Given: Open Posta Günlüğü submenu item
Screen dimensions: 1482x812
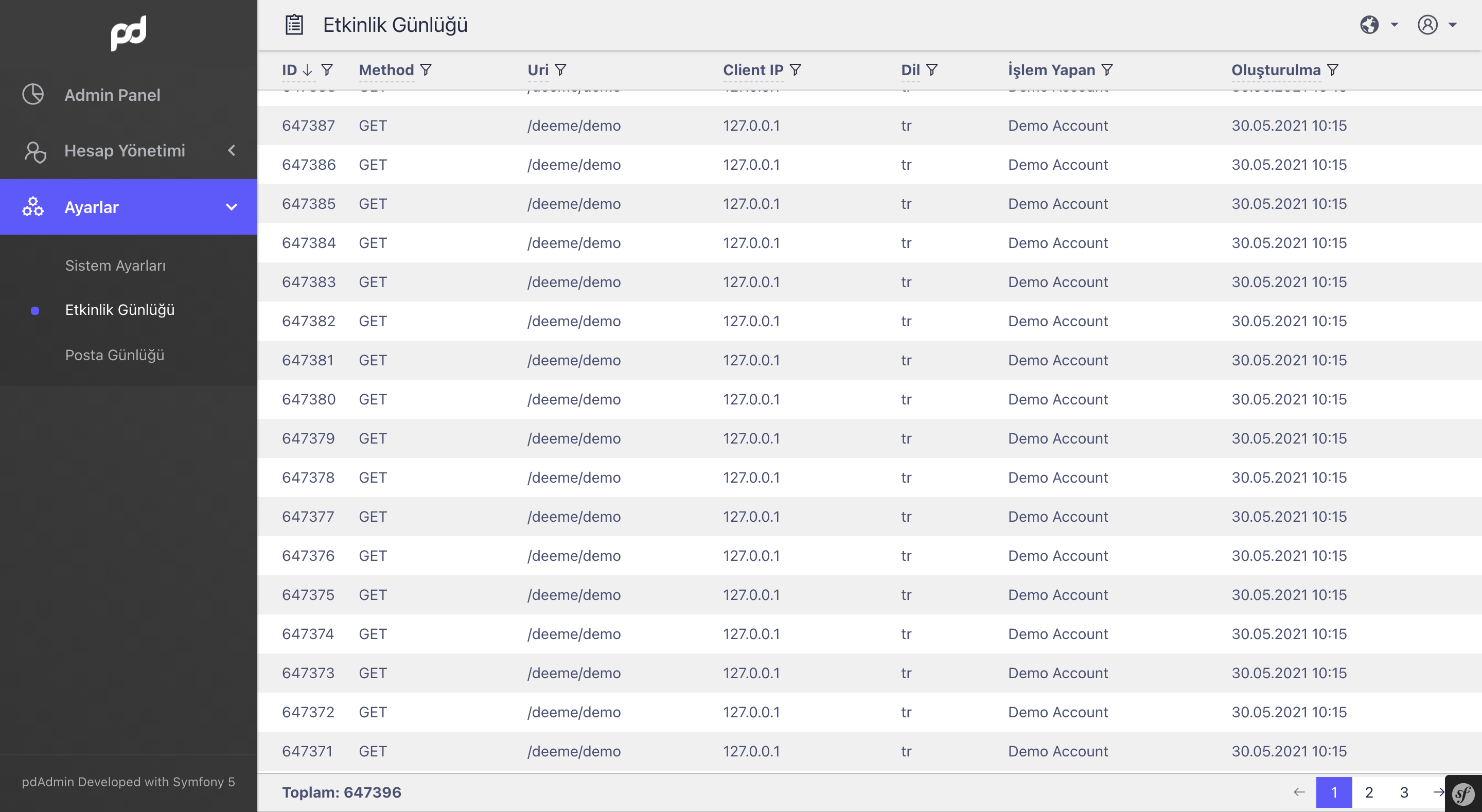Looking at the screenshot, I should point(114,355).
